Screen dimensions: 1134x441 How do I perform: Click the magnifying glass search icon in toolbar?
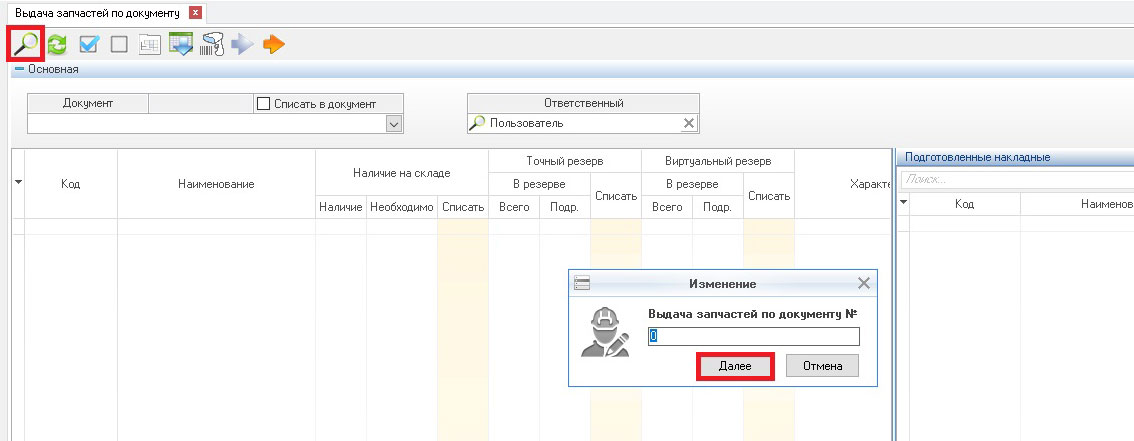(x=24, y=44)
